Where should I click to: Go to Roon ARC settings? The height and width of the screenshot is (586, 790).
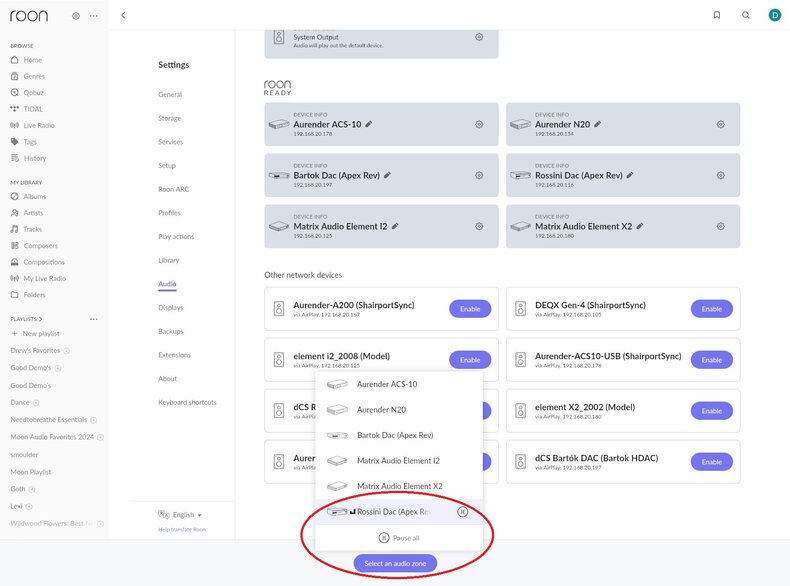click(173, 189)
